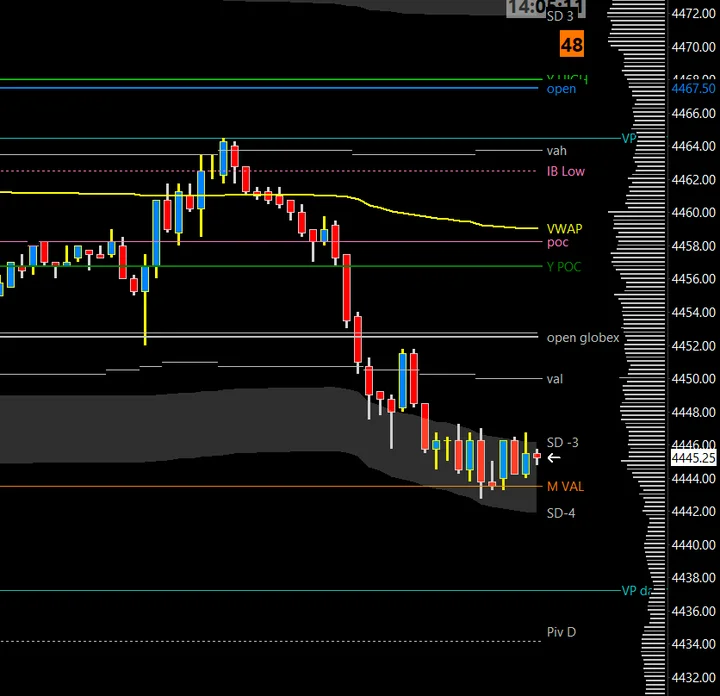Click the pink 'poc' label
This screenshot has width=720, height=696.
[x=557, y=242]
